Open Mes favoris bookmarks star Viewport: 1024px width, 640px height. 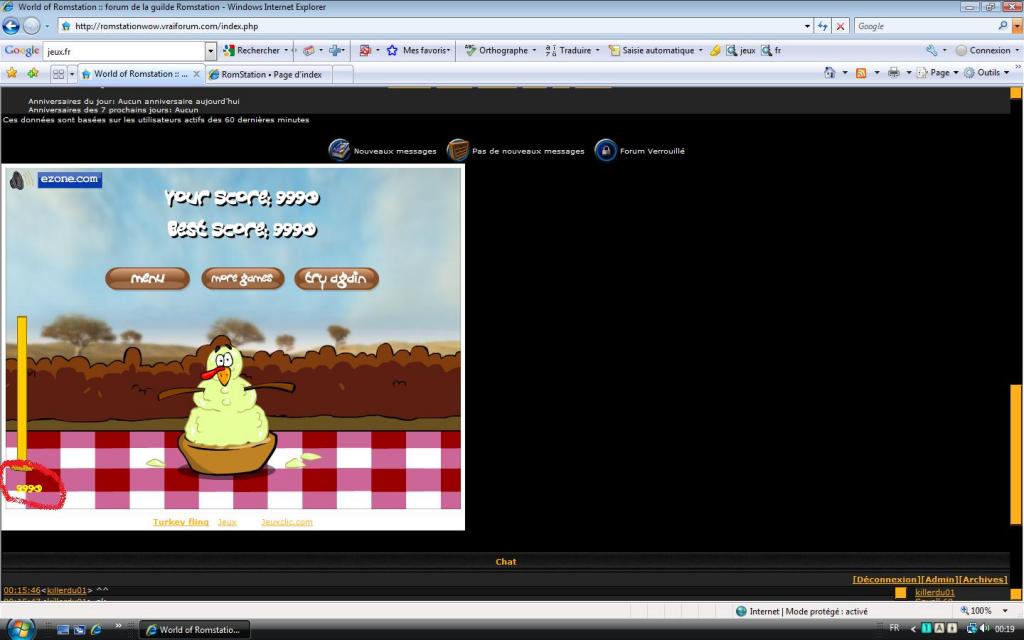392,50
